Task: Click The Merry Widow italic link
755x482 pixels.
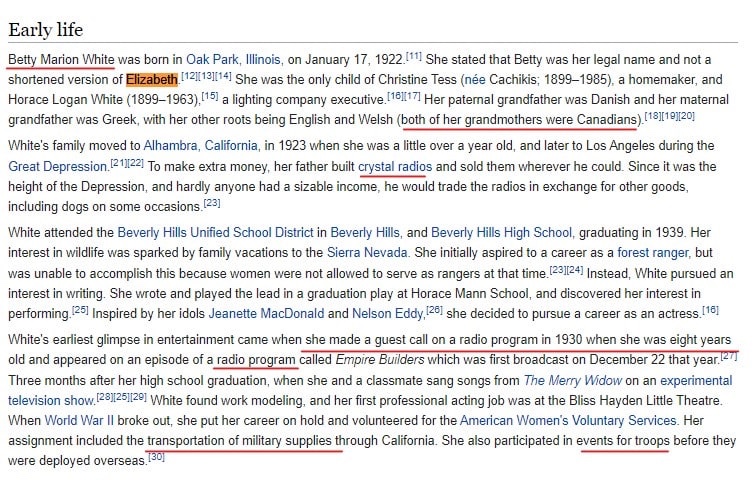Action: coord(573,380)
